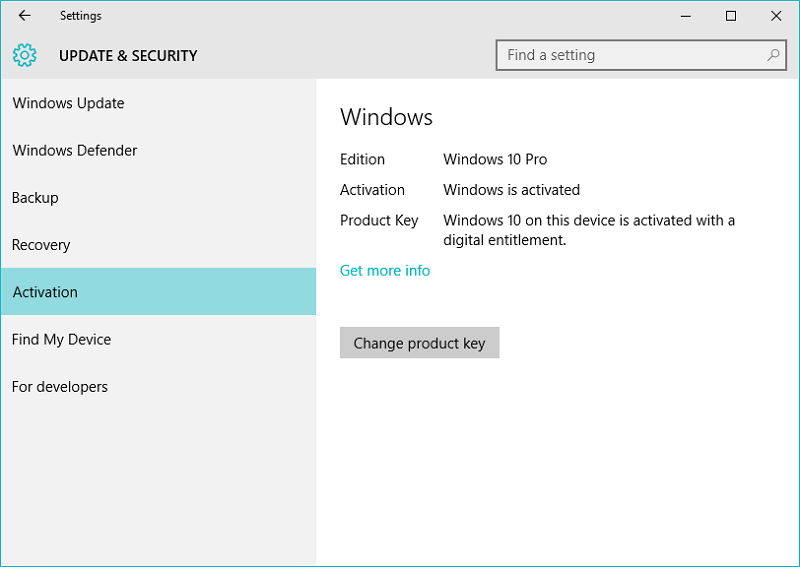The image size is (800, 567).
Task: Click Windows is activated status text
Action: coord(511,190)
